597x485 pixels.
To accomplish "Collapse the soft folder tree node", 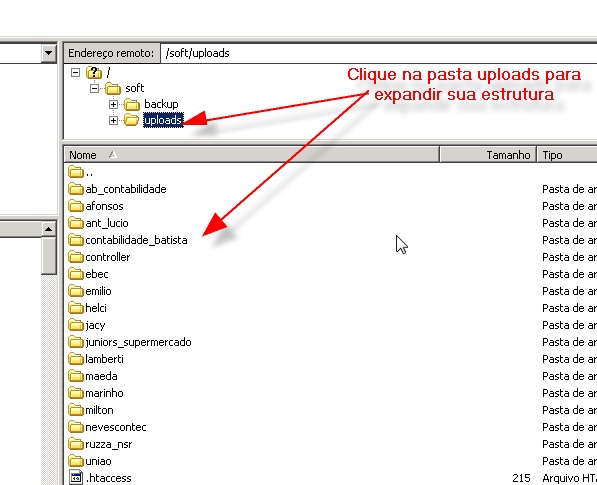I will click(x=94, y=89).
